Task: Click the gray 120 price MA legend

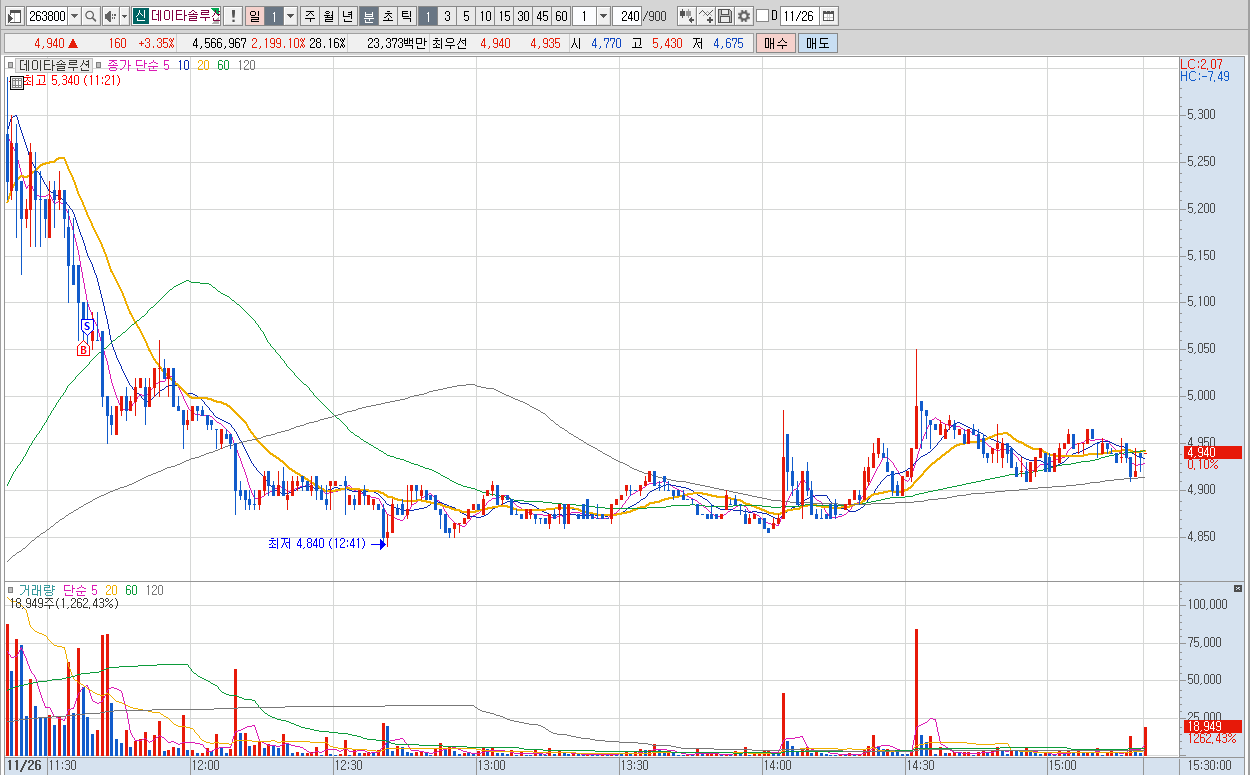Action: pos(246,65)
